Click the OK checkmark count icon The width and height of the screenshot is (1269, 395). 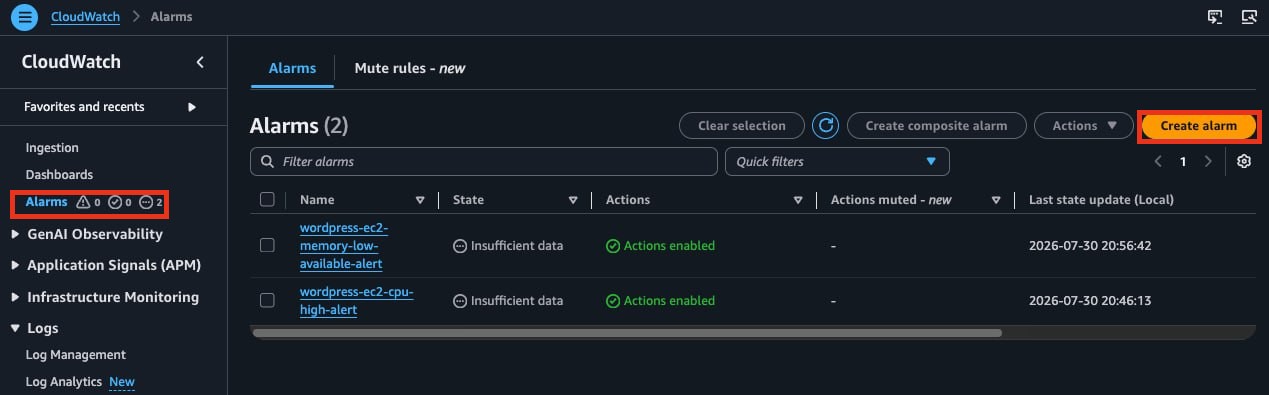coord(115,203)
